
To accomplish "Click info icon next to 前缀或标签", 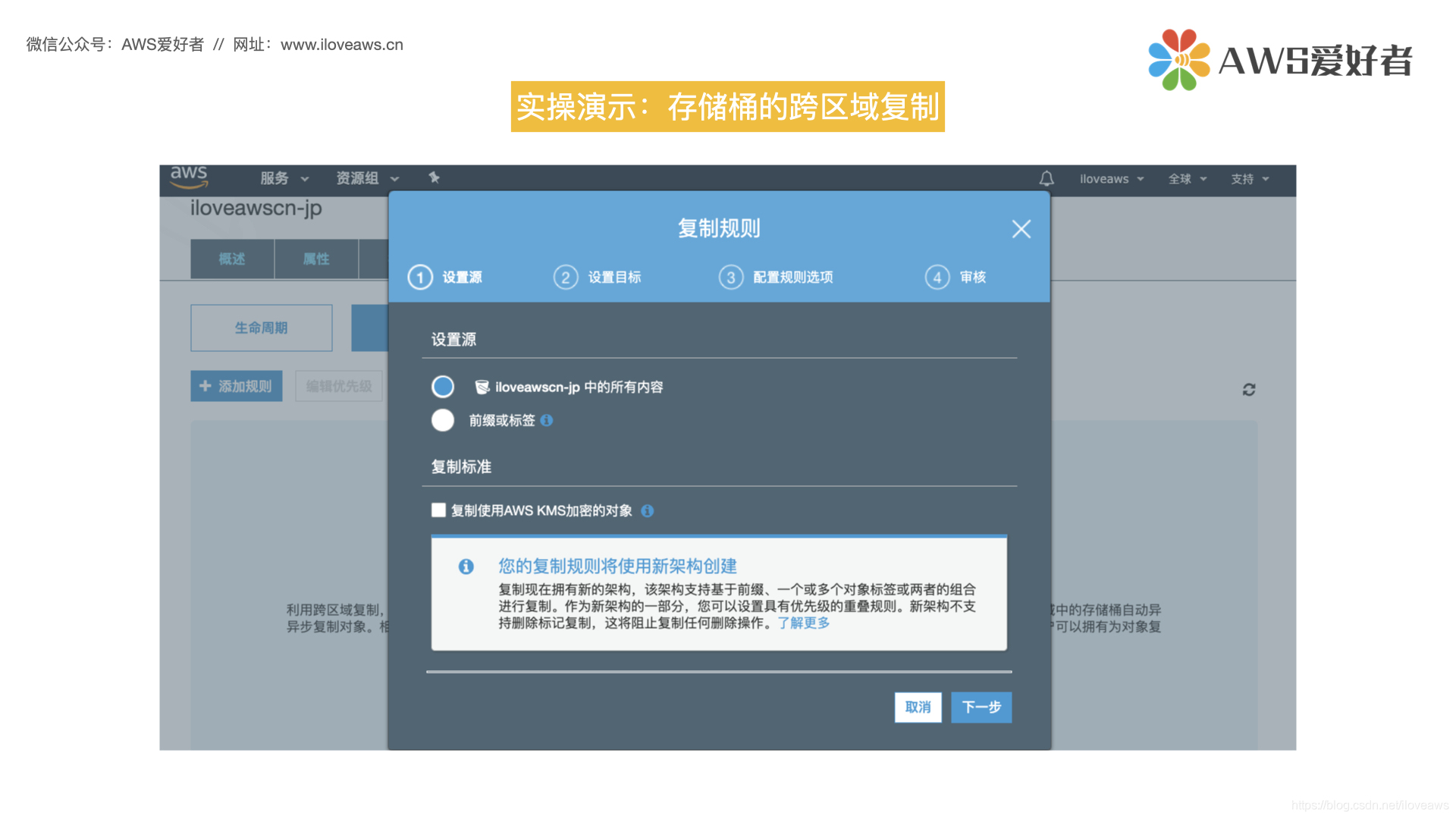I will 547,420.
